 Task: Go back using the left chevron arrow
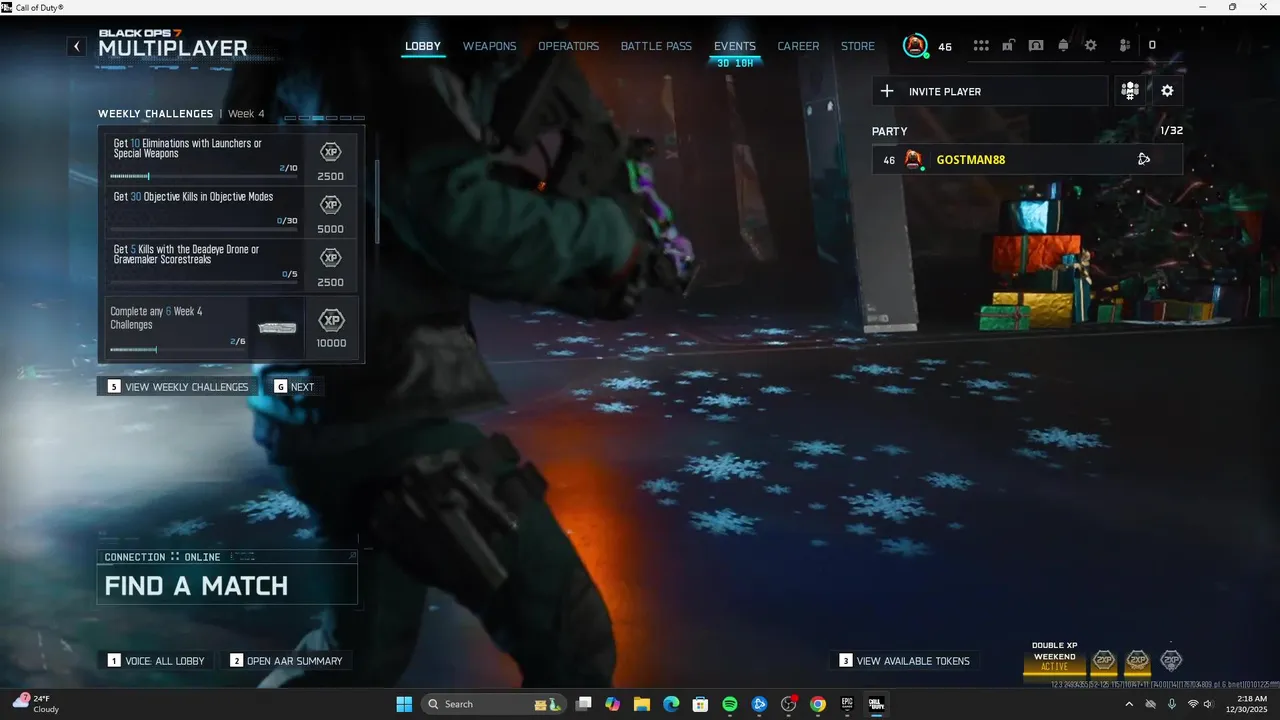(x=77, y=46)
